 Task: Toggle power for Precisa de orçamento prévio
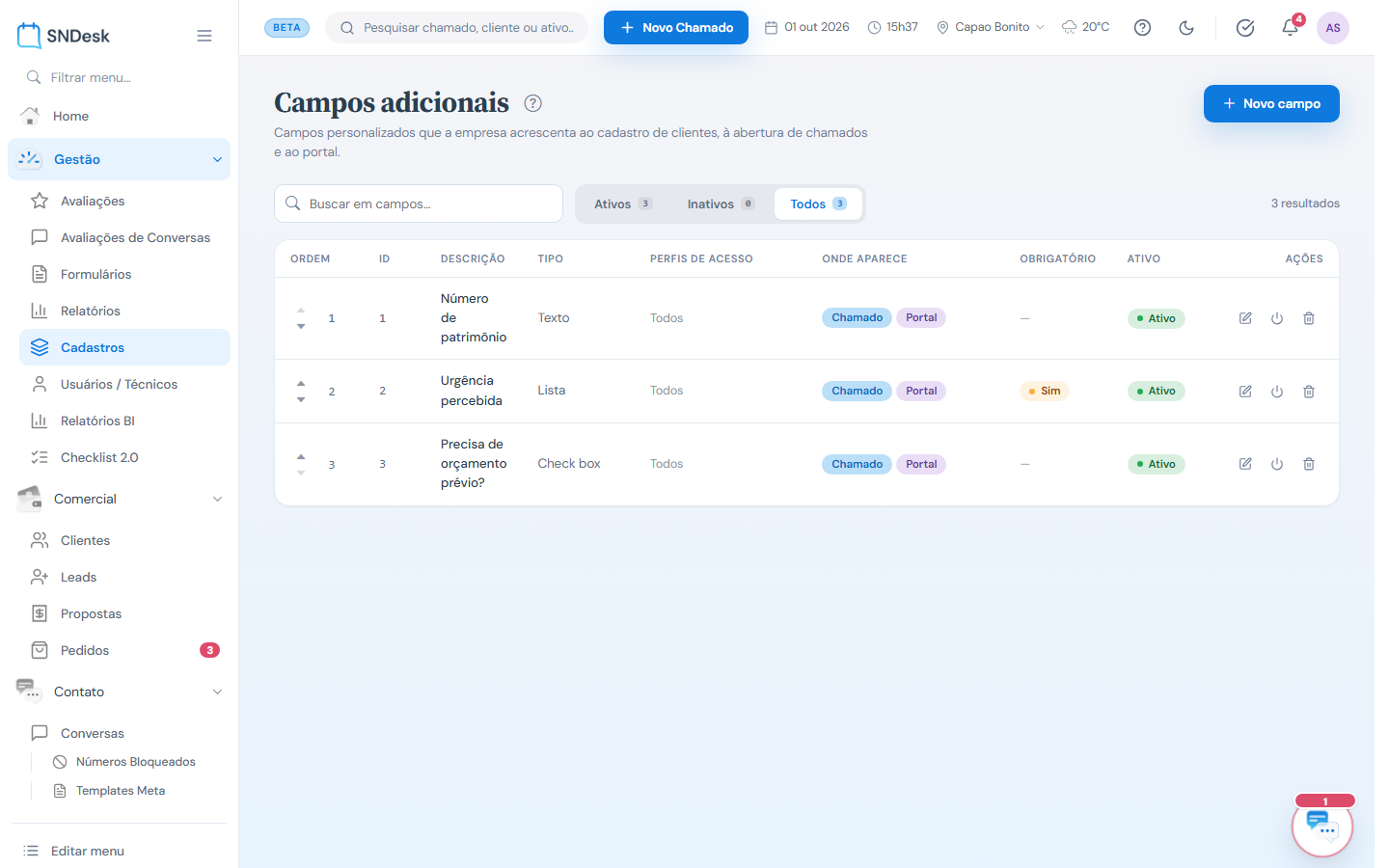[x=1277, y=464]
